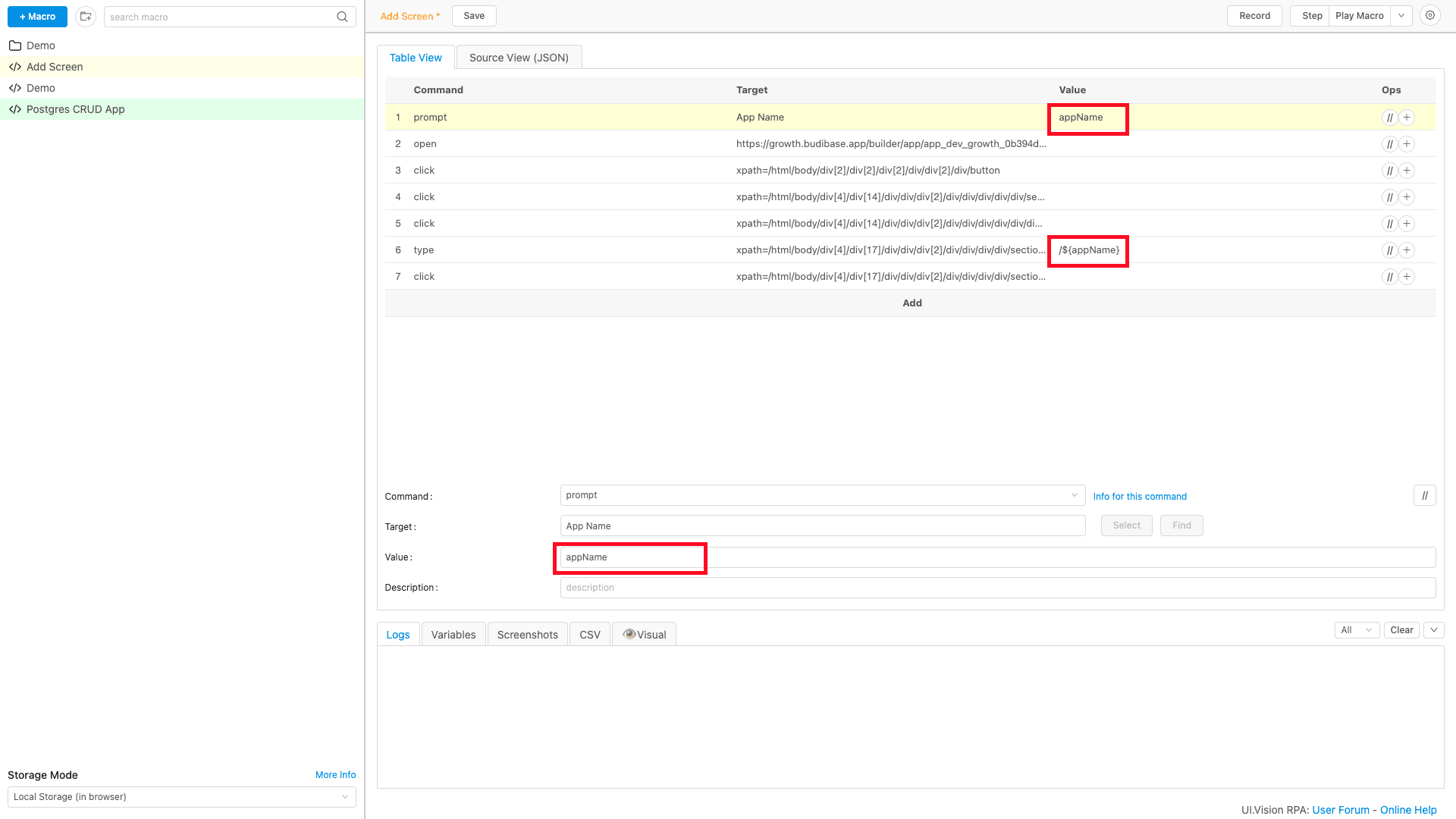Open the Variables tab
The width and height of the screenshot is (1456, 819).
coord(453,635)
